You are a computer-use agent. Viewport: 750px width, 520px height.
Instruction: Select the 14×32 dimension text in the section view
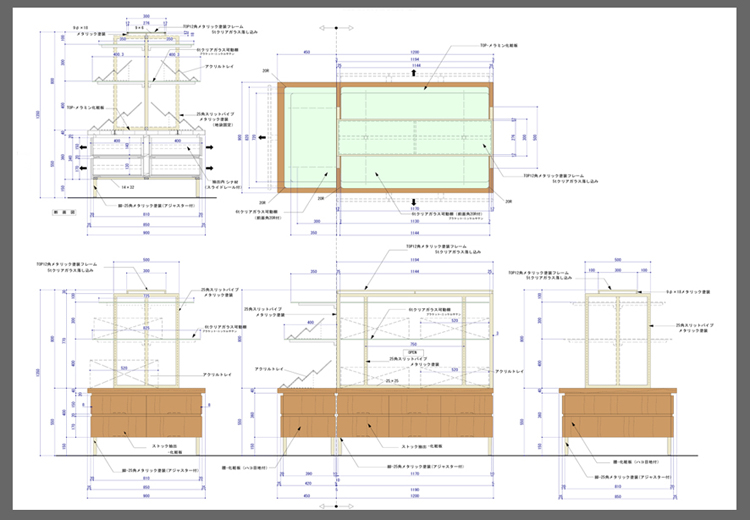[x=127, y=187]
